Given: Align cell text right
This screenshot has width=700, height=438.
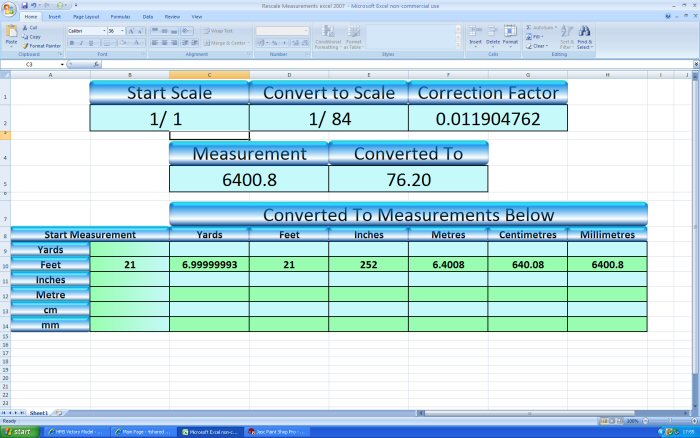Looking at the screenshot, I should click(174, 43).
